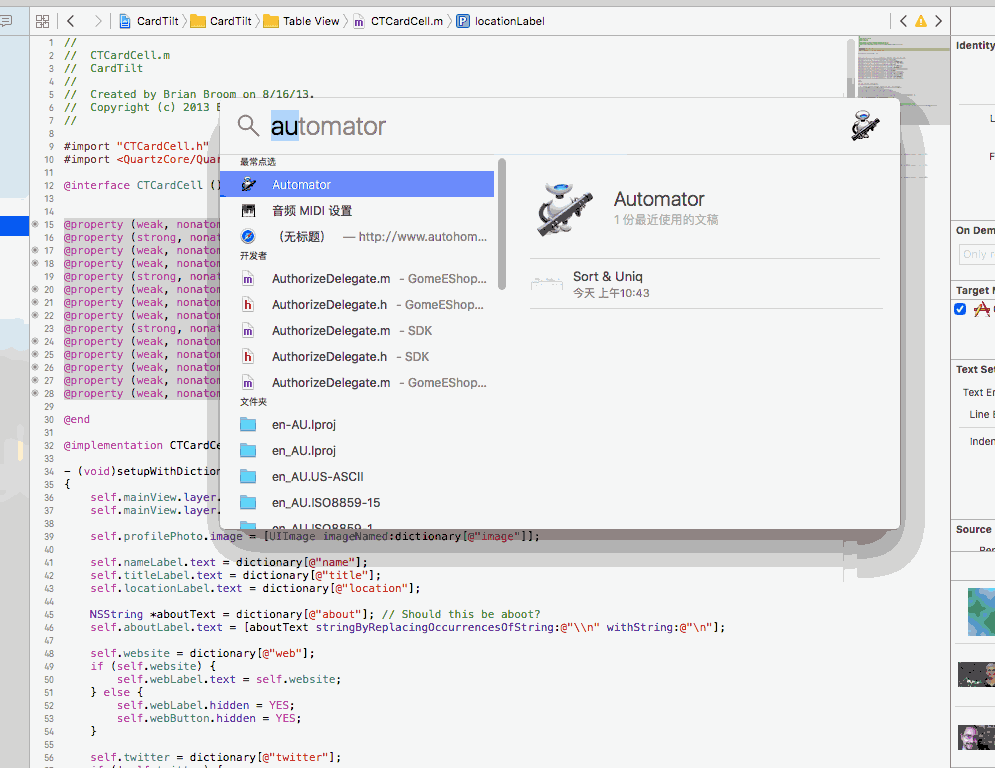Click the #import CTCardCell.h line

(136, 146)
